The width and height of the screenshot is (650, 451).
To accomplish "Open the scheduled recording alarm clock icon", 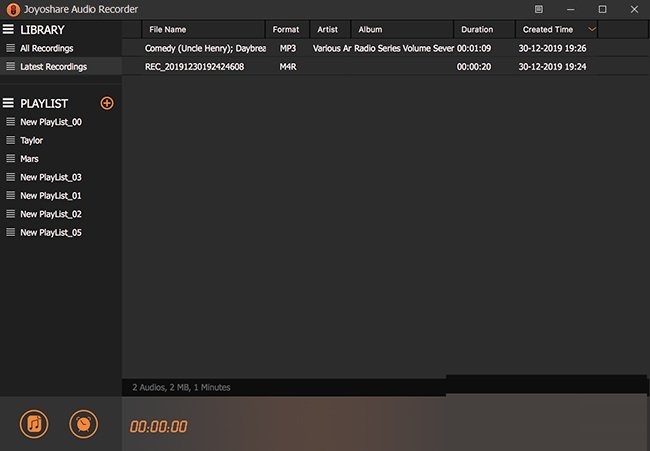I will [84, 423].
